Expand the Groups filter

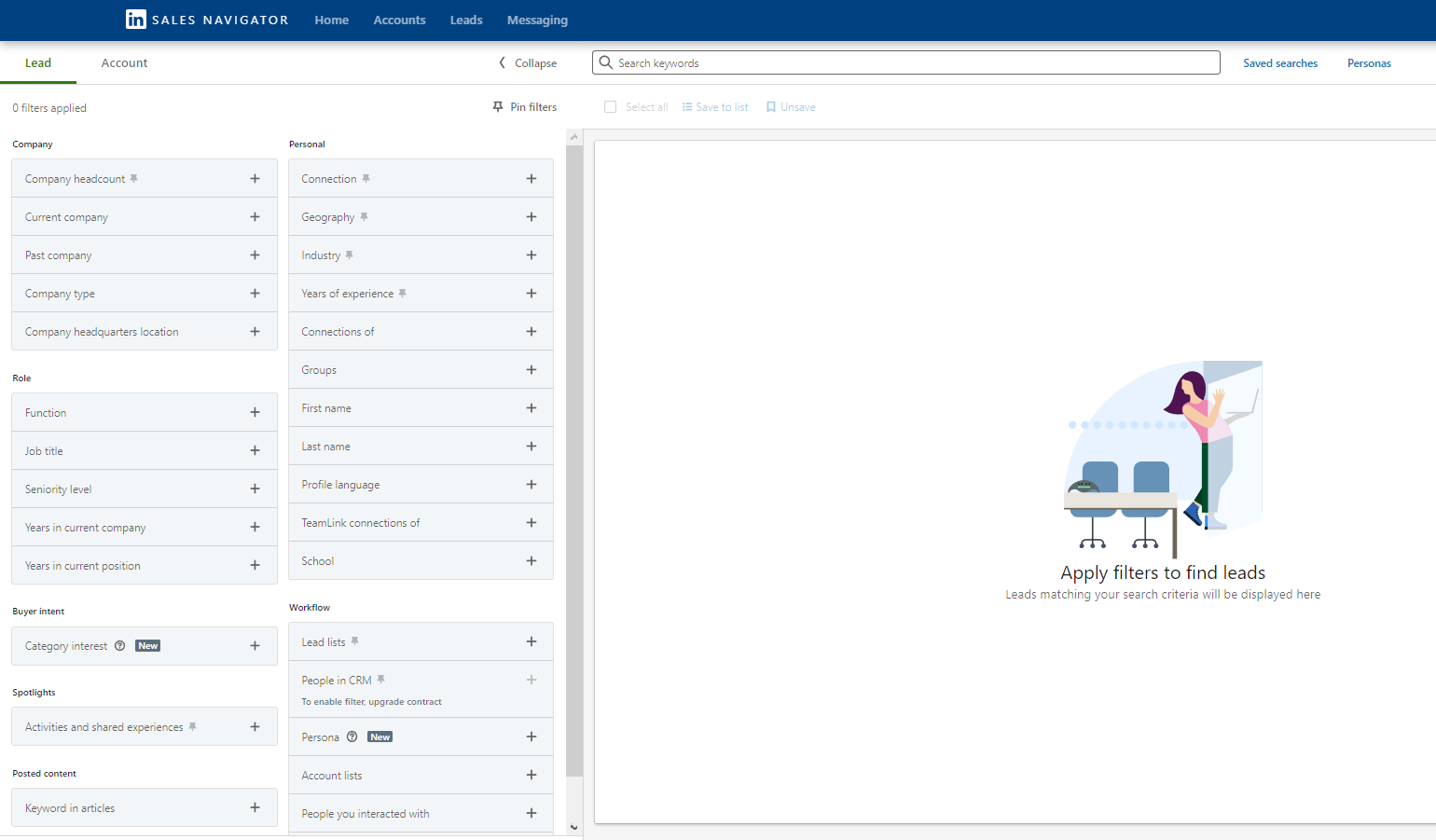[x=421, y=369]
